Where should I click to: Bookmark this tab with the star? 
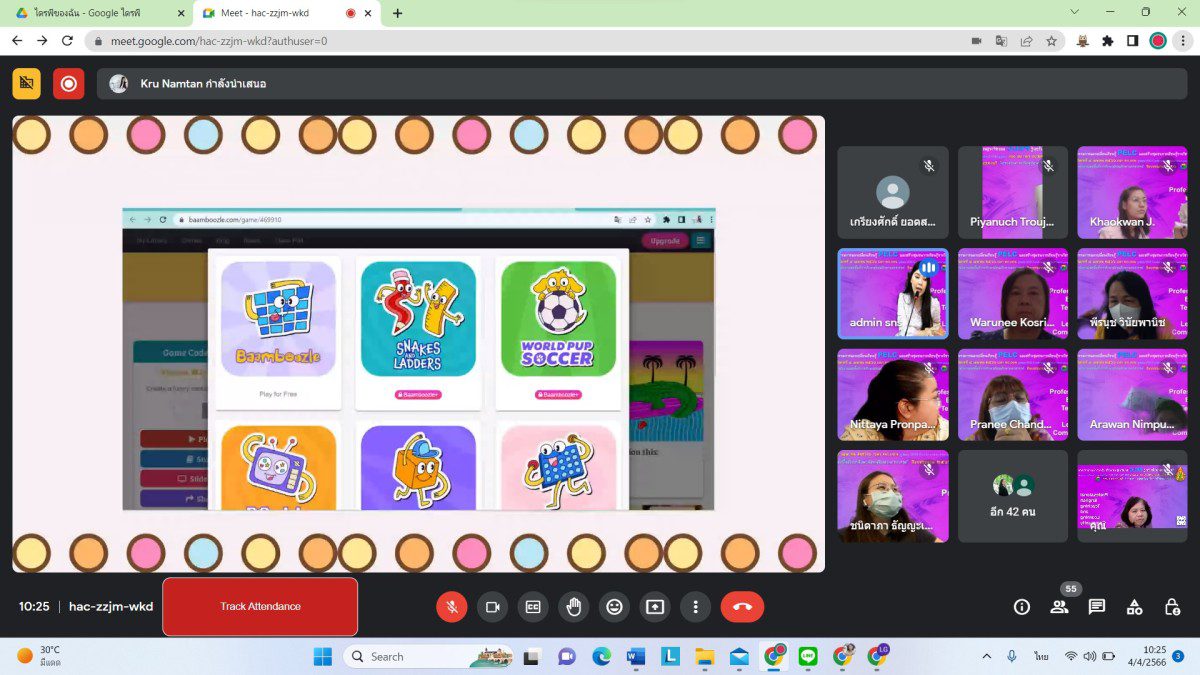(x=1051, y=41)
